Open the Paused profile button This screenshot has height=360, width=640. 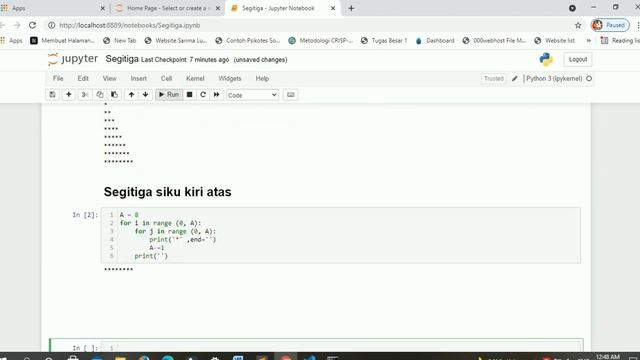click(610, 25)
